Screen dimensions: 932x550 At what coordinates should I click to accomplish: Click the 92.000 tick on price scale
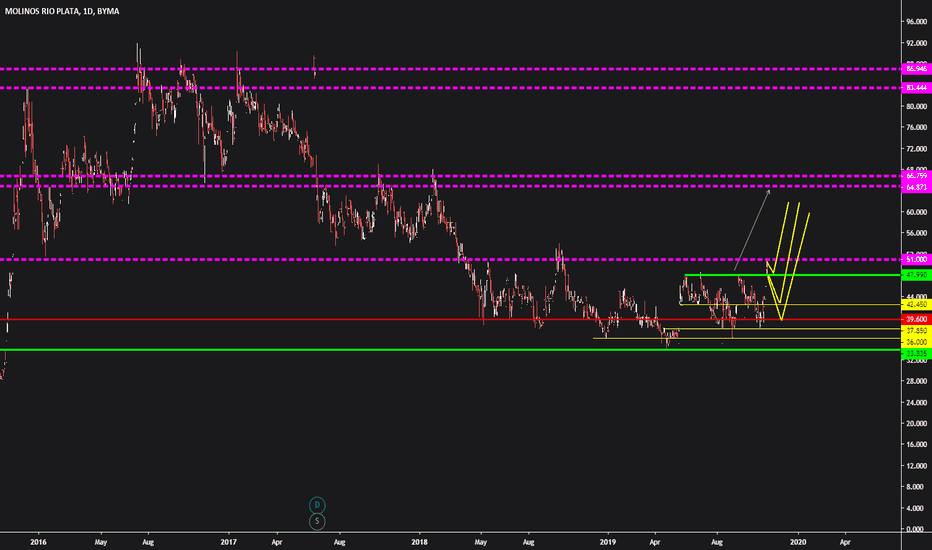(916, 43)
